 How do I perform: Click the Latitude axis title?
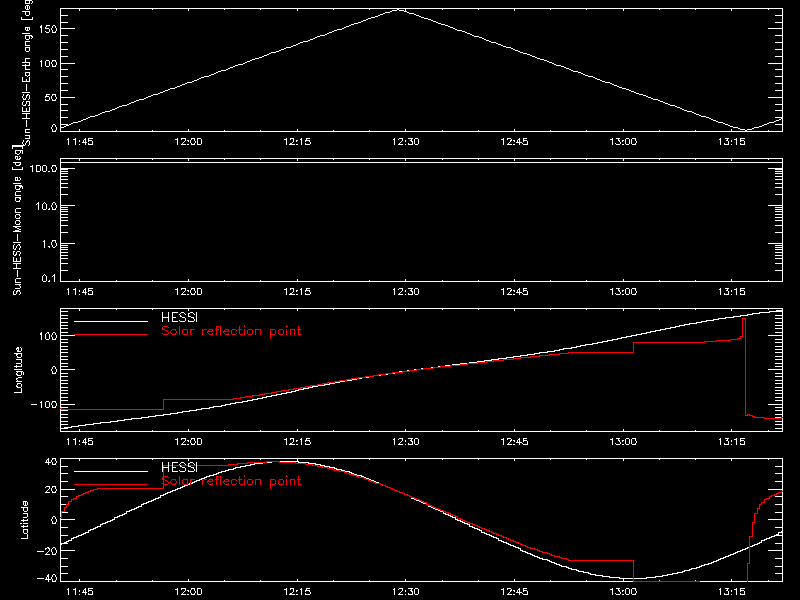tap(24, 520)
